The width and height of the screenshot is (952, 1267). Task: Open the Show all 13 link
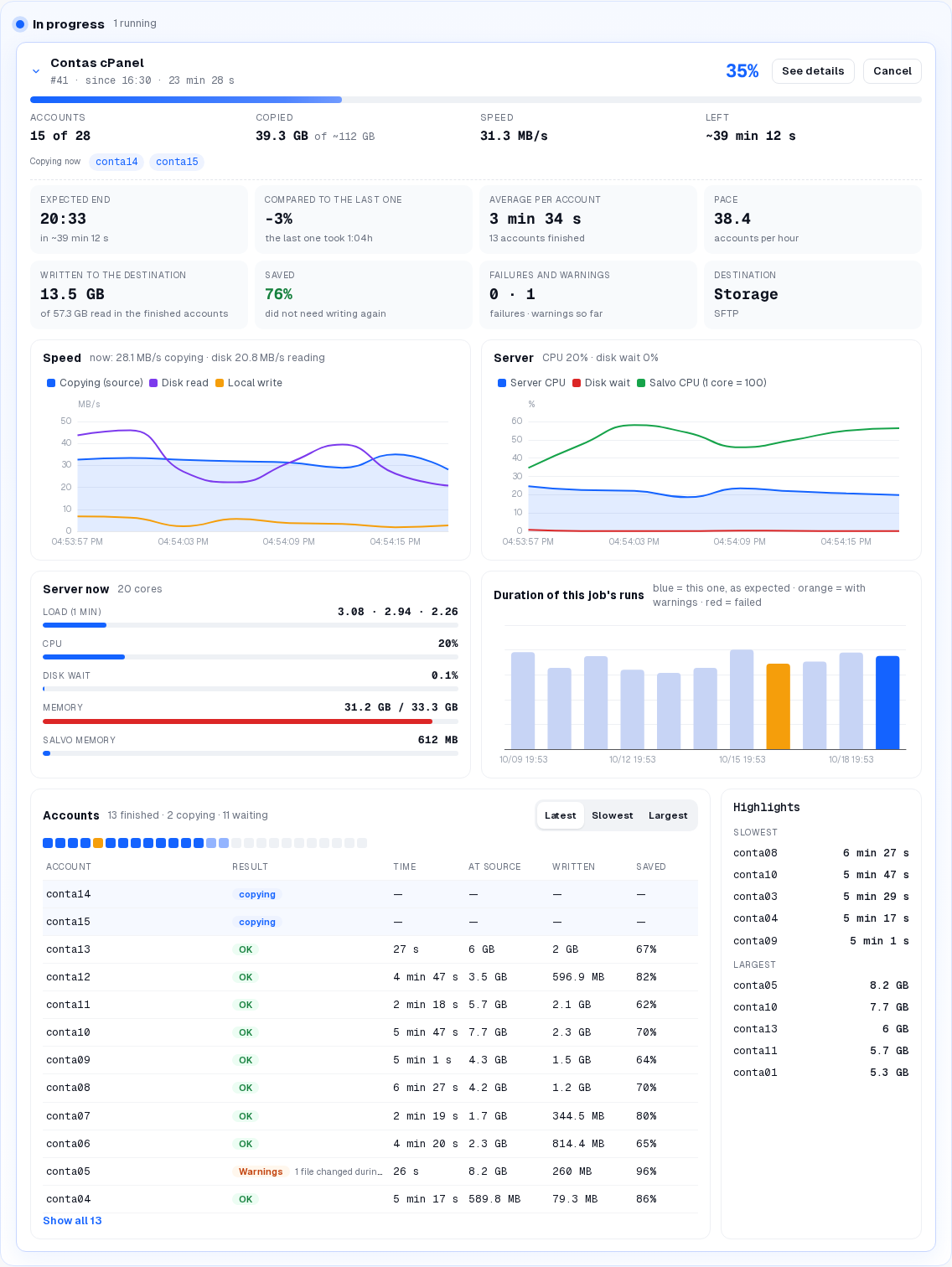click(72, 1221)
